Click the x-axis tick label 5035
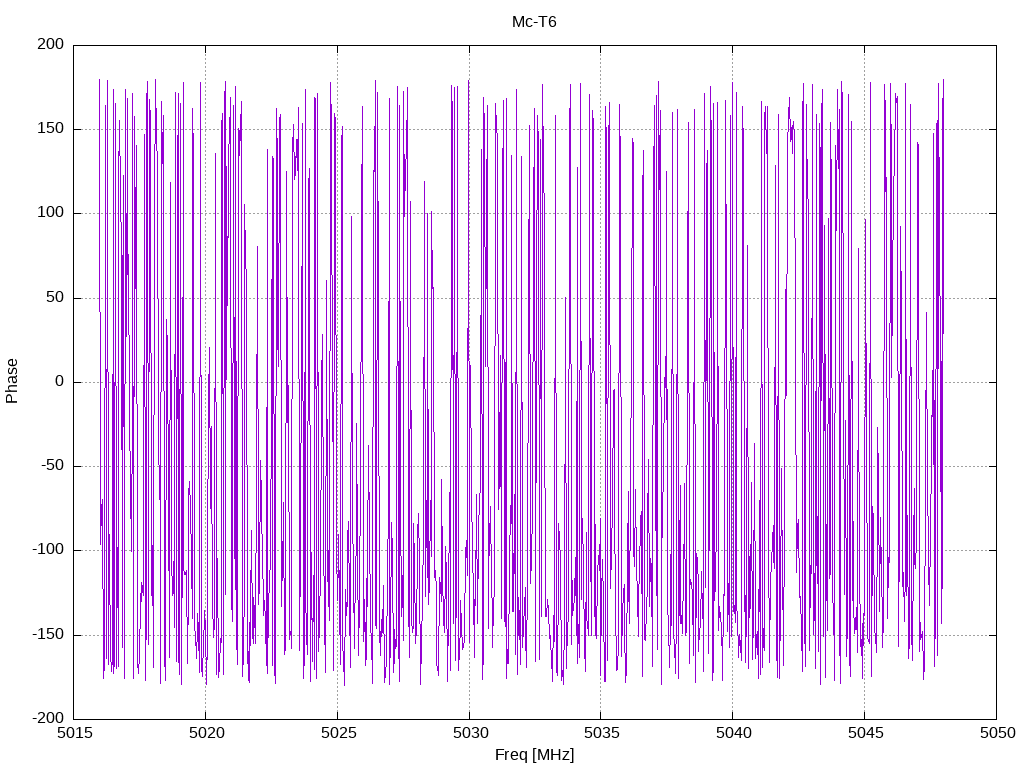 point(601,733)
